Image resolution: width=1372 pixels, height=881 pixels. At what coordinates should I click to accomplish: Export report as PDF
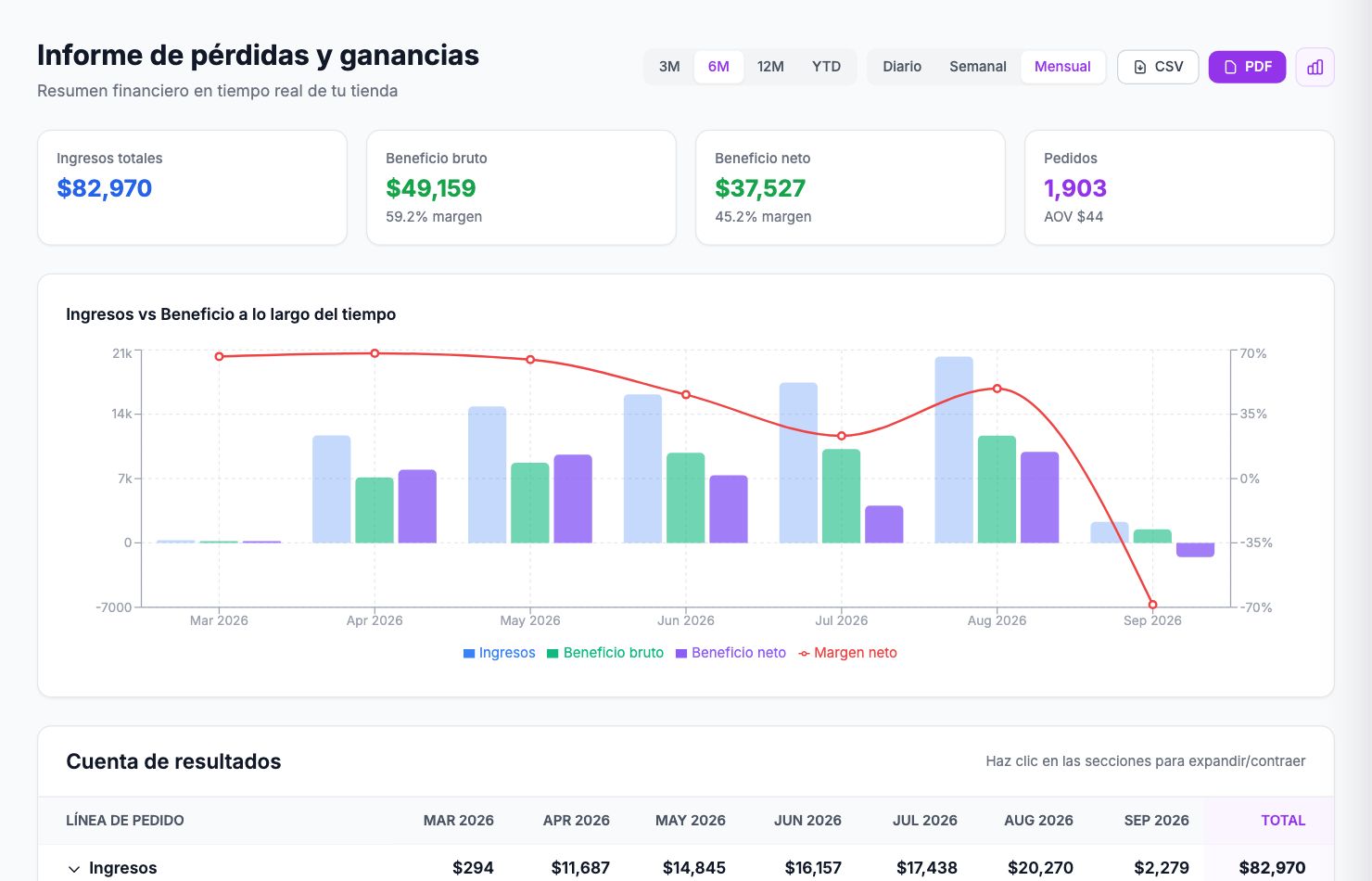pos(1247,67)
